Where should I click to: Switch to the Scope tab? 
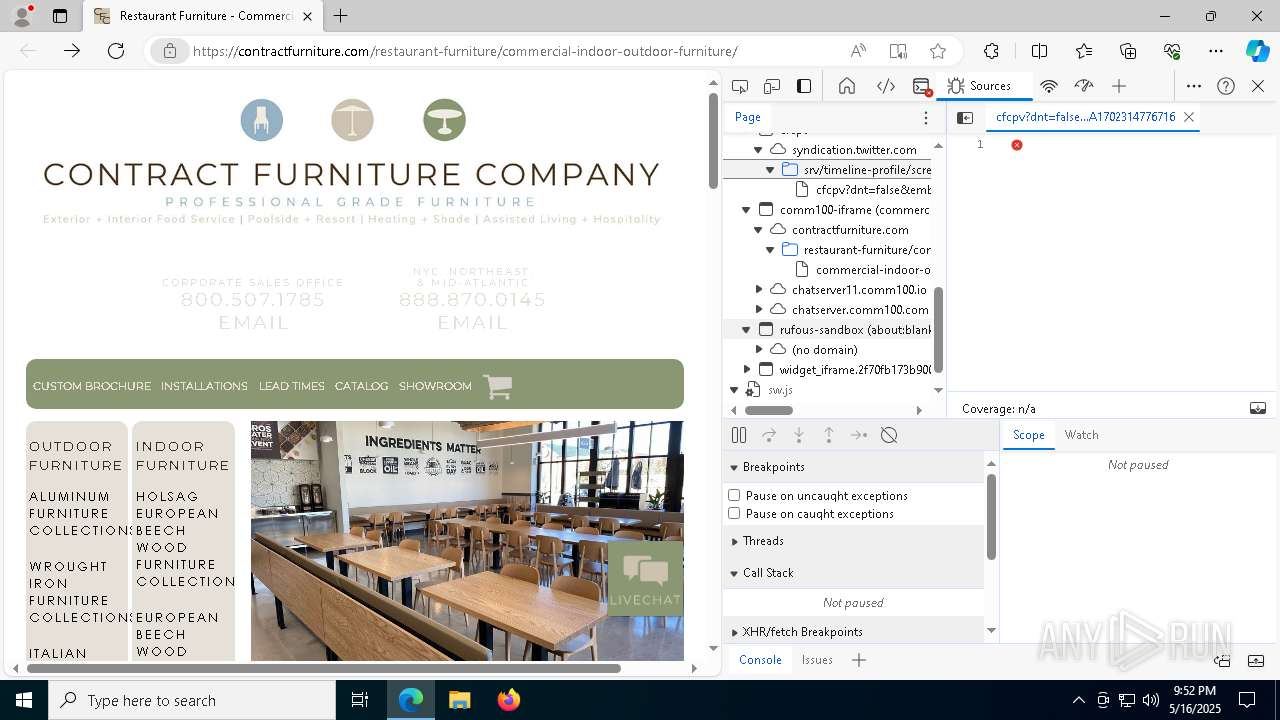click(1028, 435)
